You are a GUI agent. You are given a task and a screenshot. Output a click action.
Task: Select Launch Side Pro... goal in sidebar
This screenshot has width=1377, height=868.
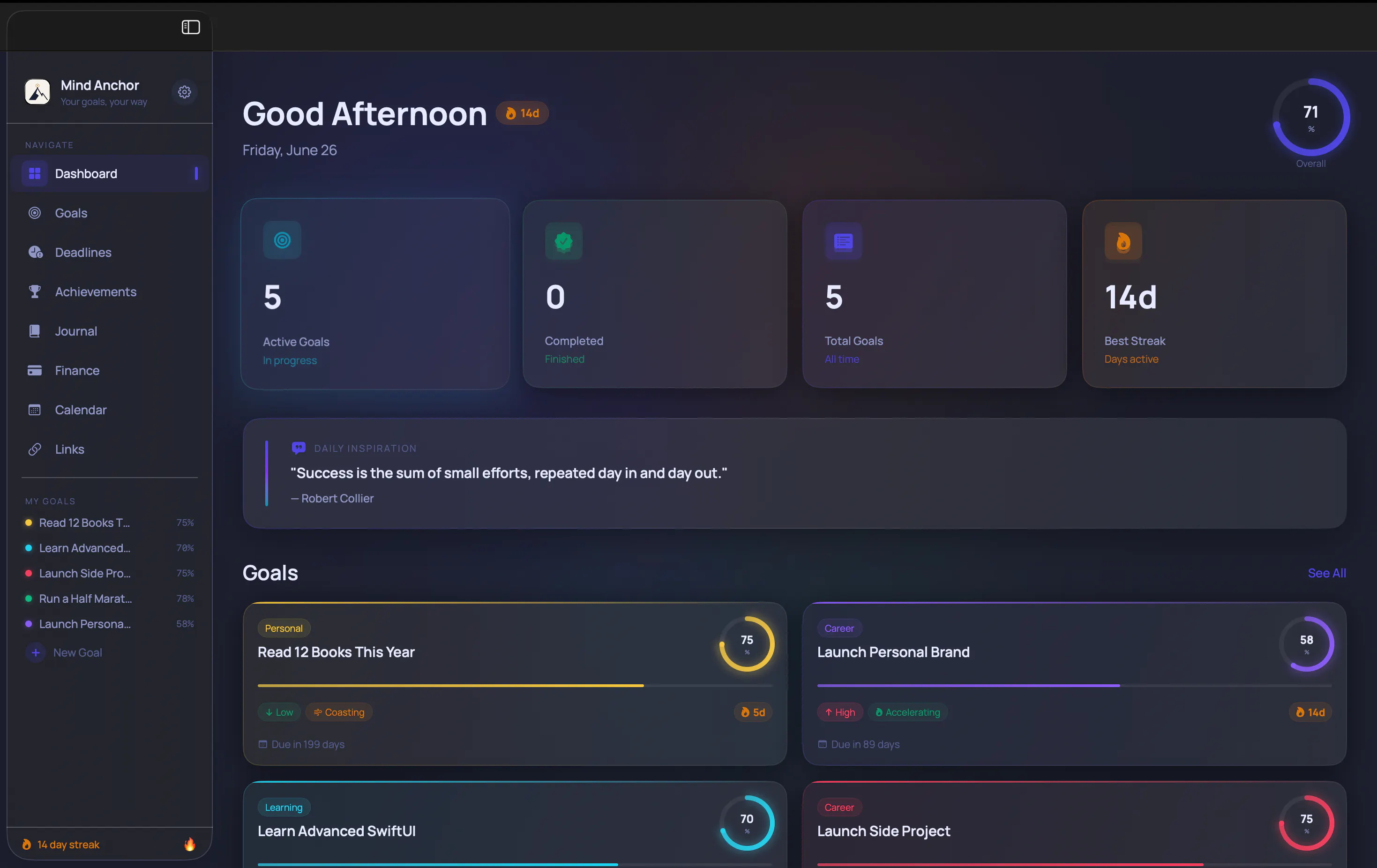tap(109, 573)
